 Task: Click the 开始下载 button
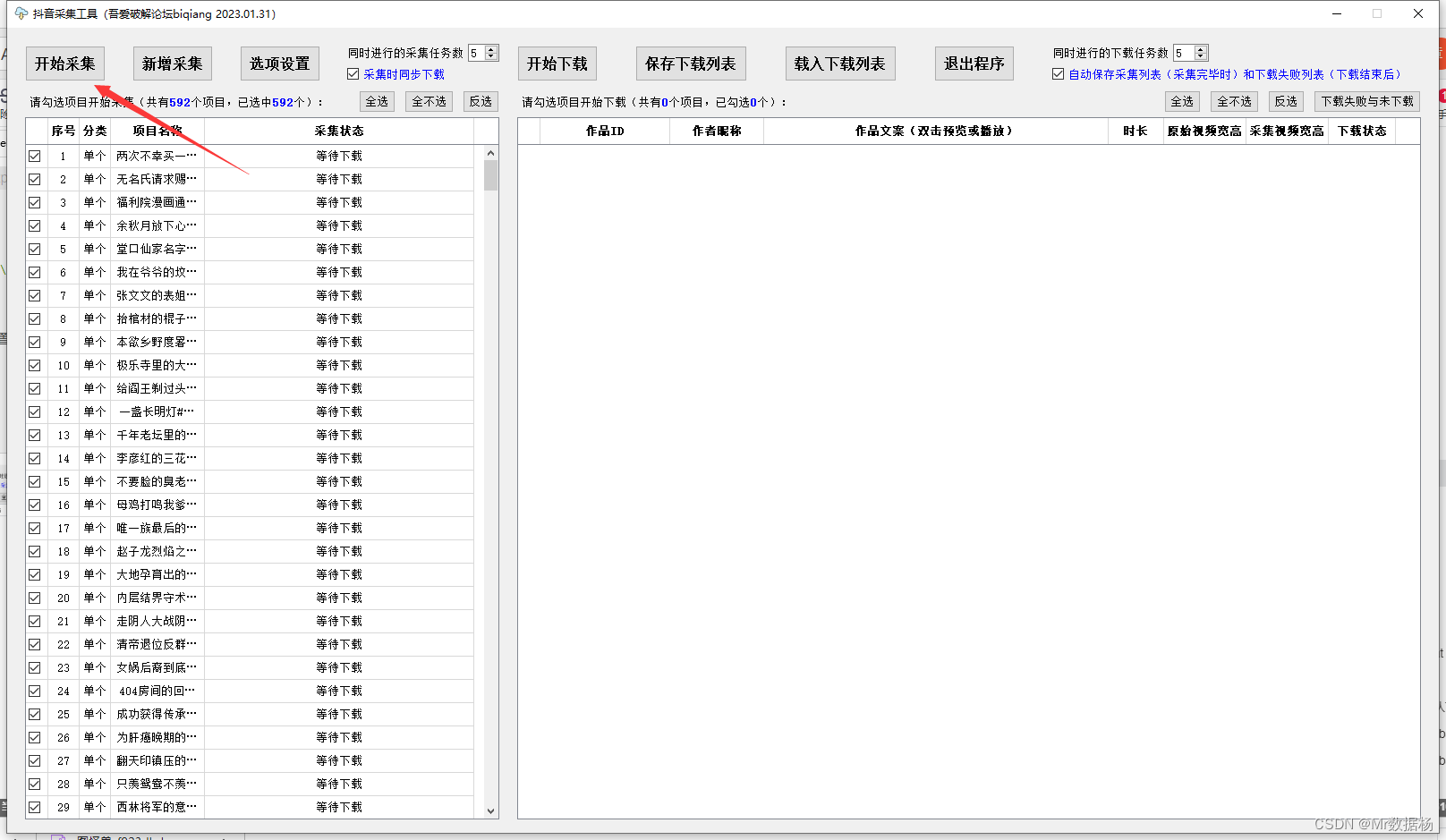click(557, 64)
